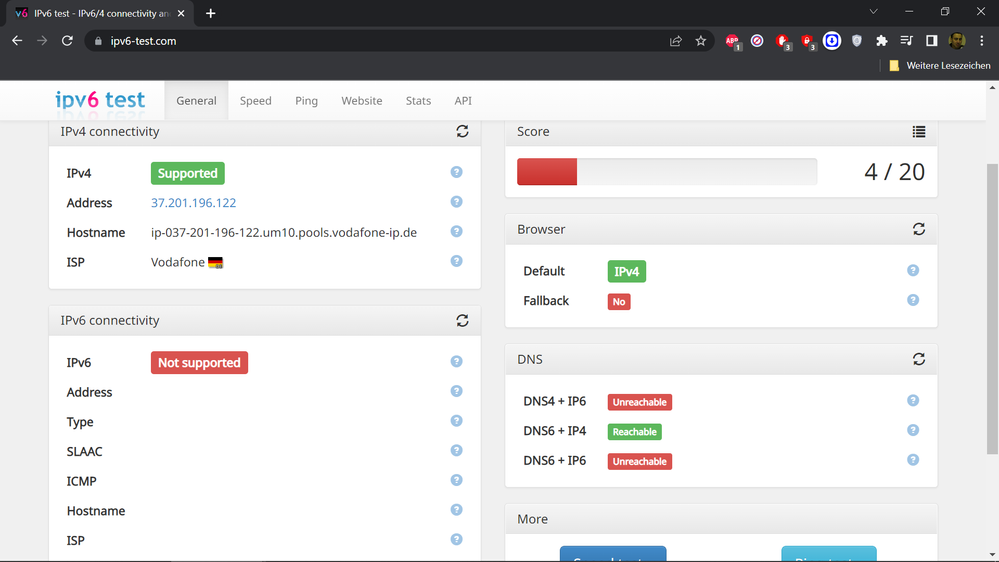The image size is (999, 562).
Task: Click the DNS4 + IP6 Unreachable badge
Action: (x=640, y=402)
